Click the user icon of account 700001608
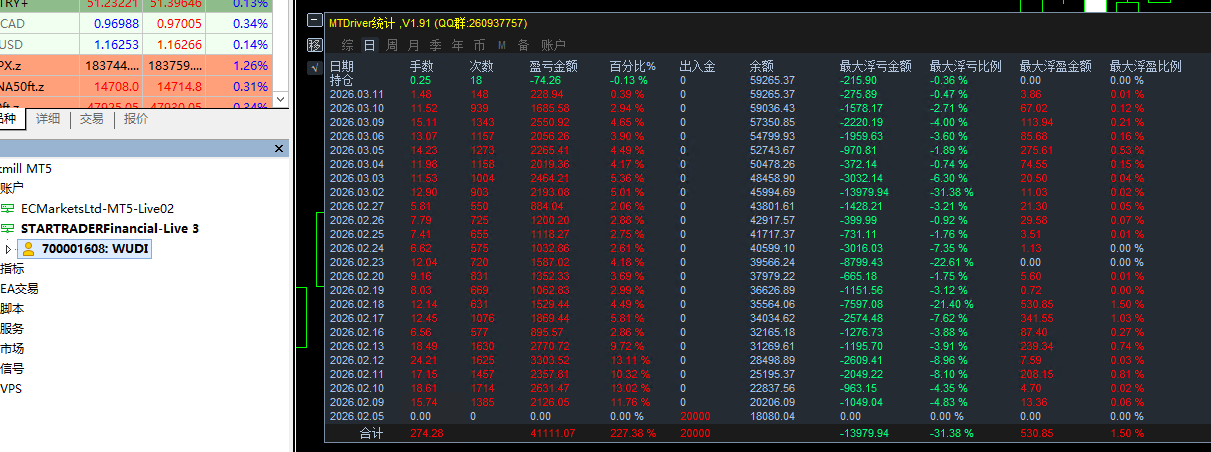The image size is (1211, 452). [x=28, y=248]
